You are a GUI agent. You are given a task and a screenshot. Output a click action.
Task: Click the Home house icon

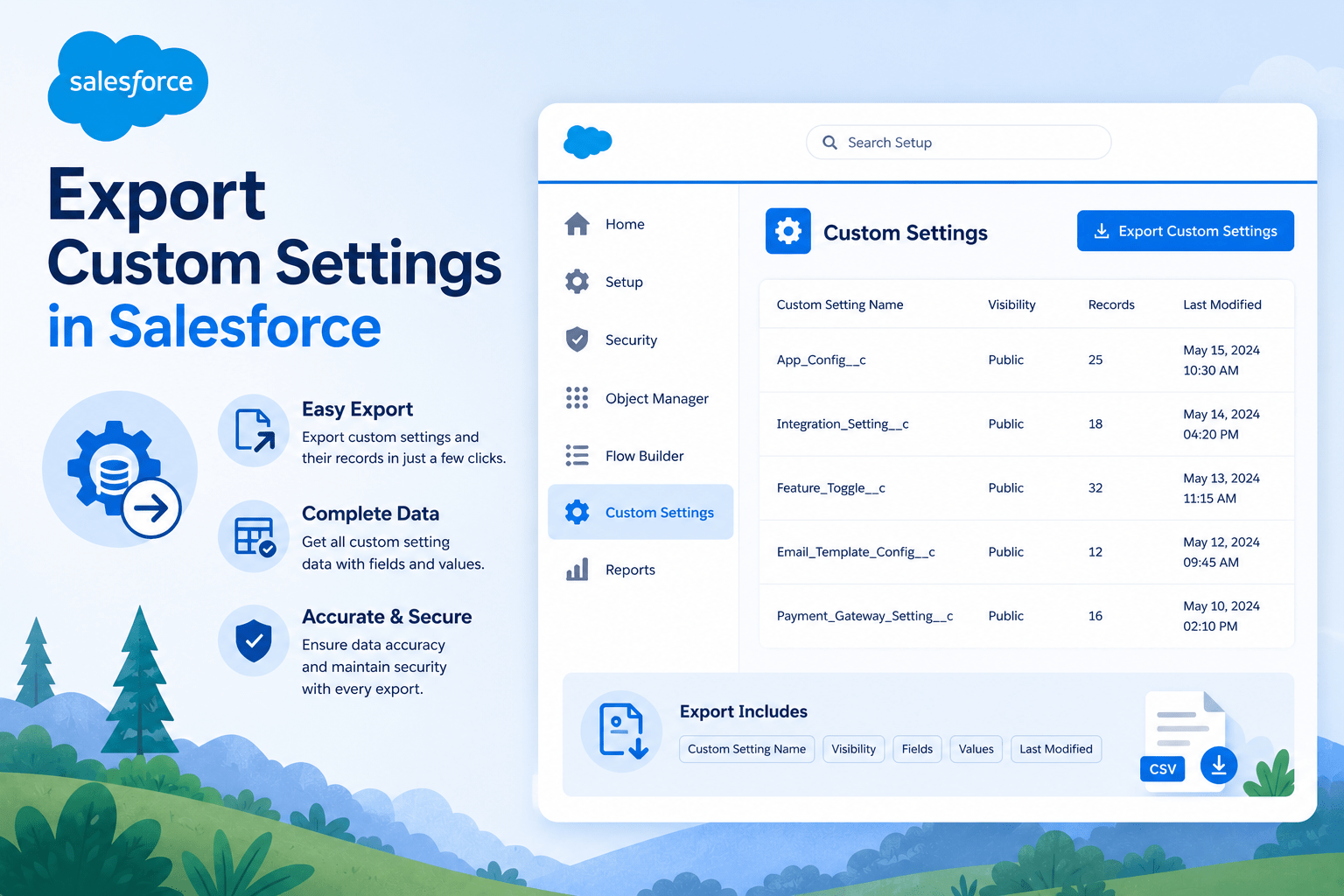coord(577,224)
